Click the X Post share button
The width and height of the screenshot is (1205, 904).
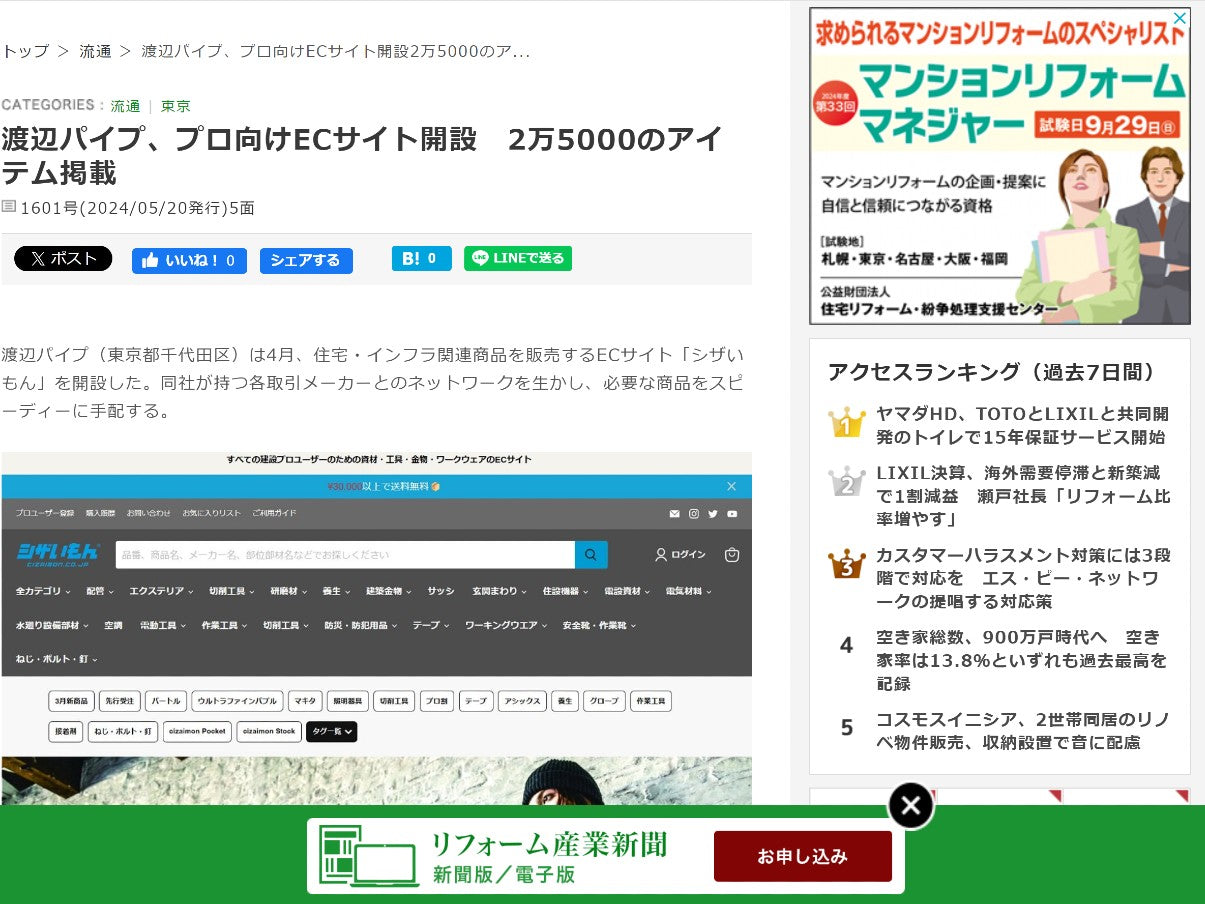pyautogui.click(x=63, y=259)
